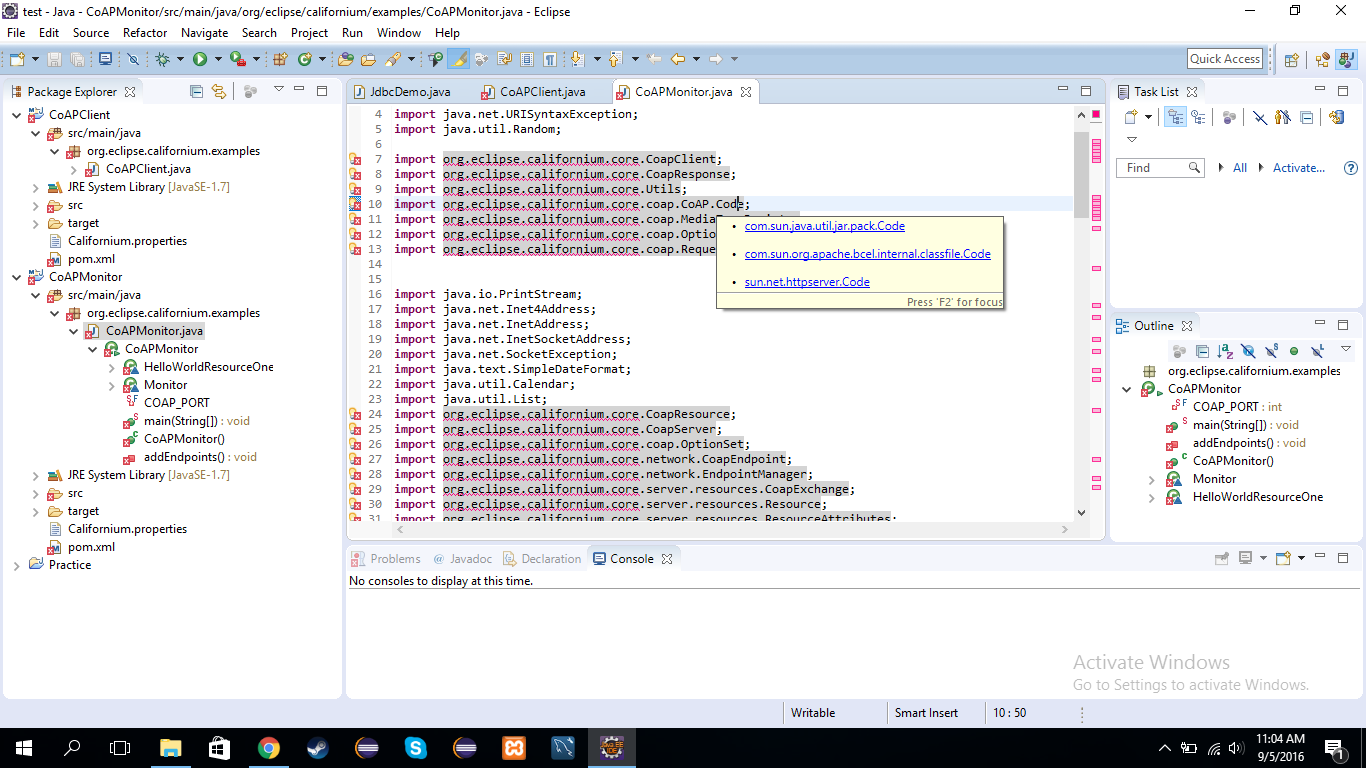This screenshot has width=1366, height=768.
Task: Click the New Java Package toolbar icon
Action: pos(281,59)
